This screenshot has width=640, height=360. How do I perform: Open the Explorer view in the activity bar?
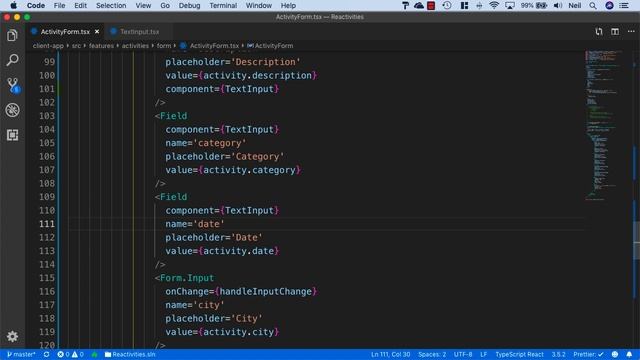[x=12, y=36]
